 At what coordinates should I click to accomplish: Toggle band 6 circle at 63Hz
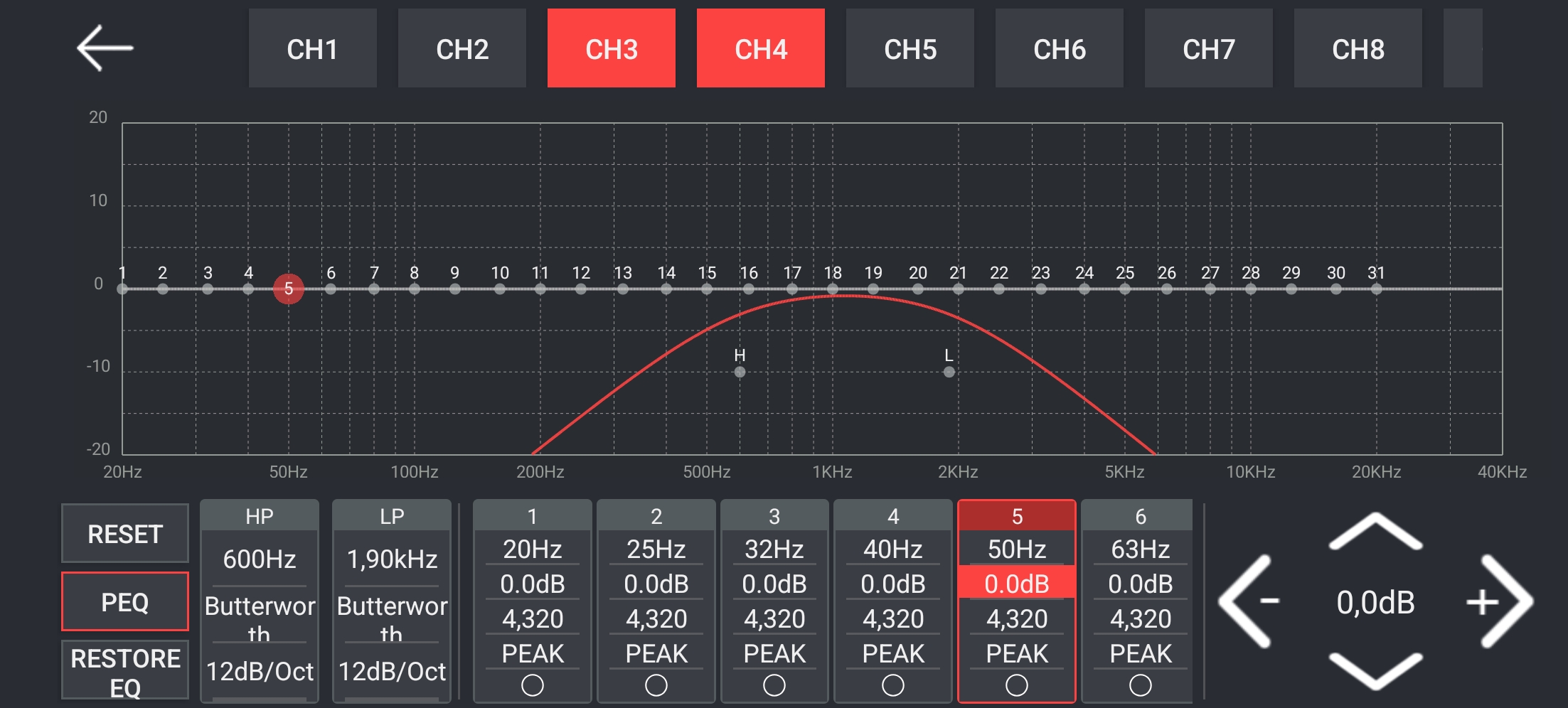(x=1140, y=685)
